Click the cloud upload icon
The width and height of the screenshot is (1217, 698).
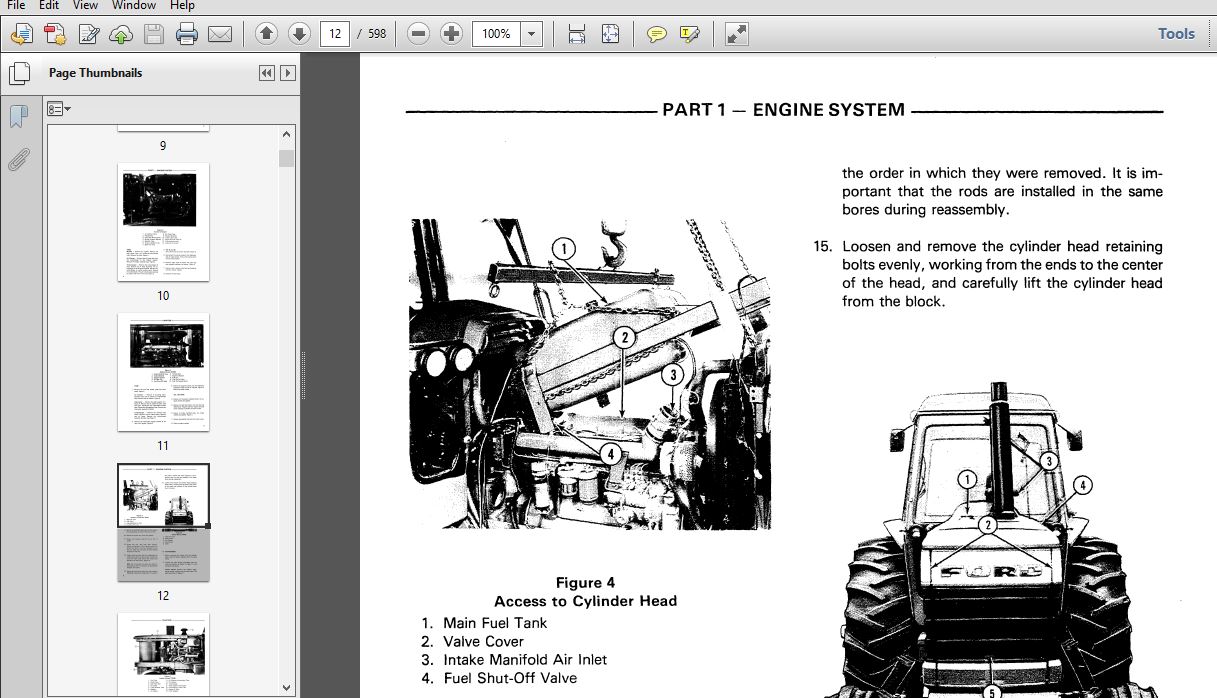(121, 34)
